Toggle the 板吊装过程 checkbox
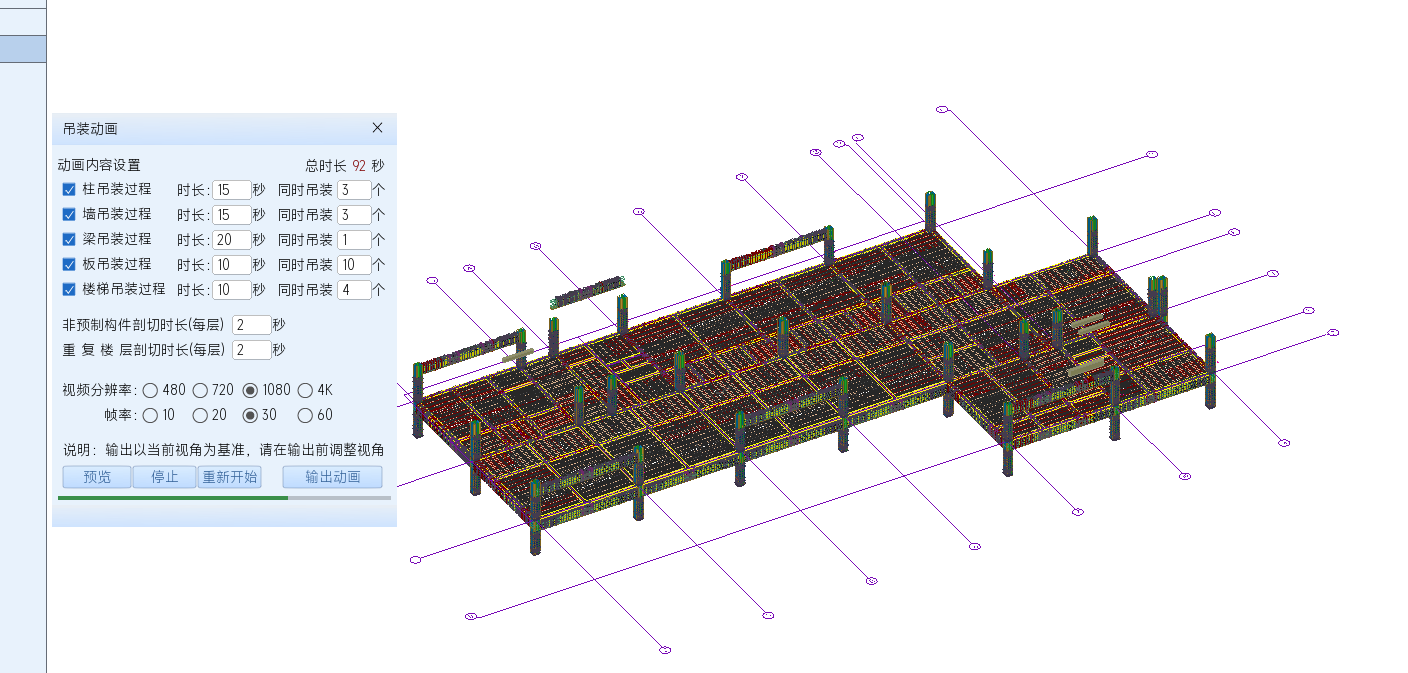The image size is (1408, 673). (x=69, y=264)
